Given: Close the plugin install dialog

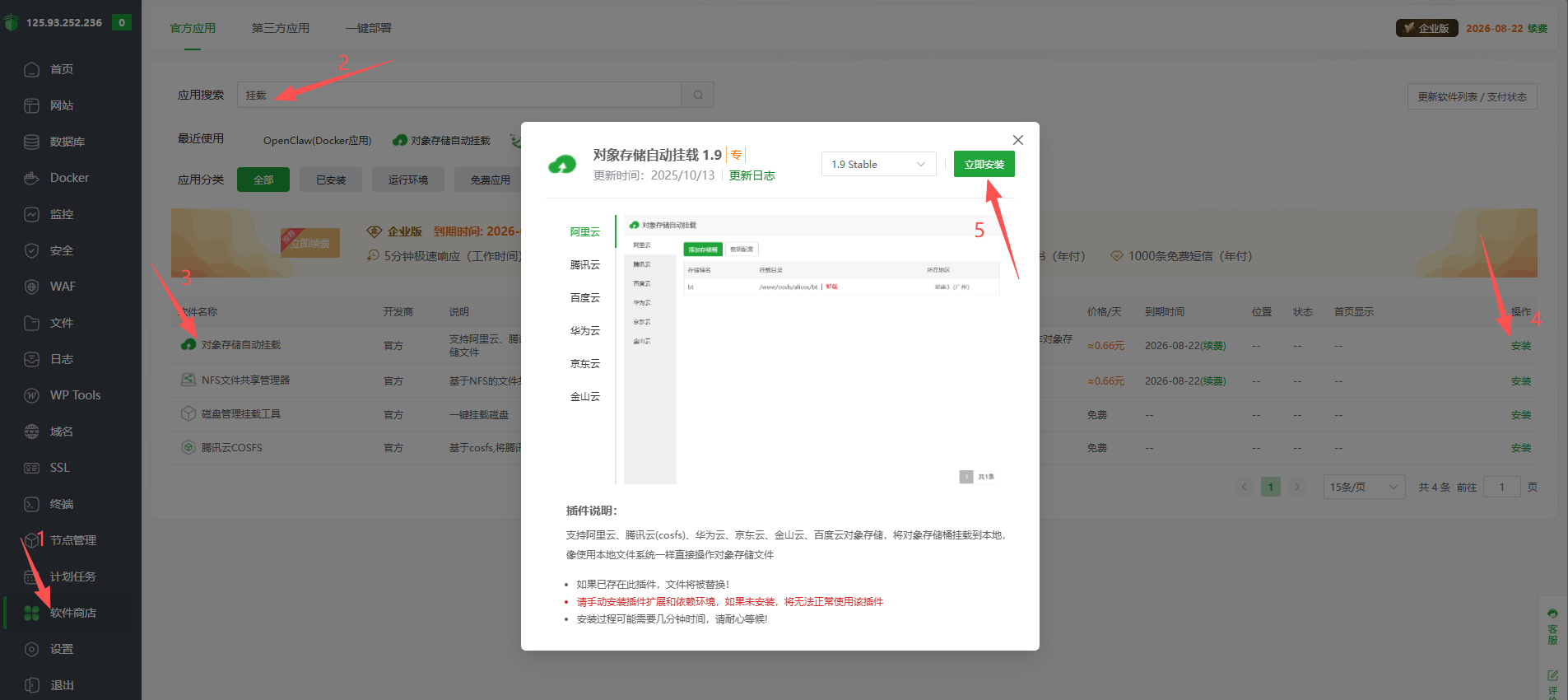Looking at the screenshot, I should (1018, 140).
